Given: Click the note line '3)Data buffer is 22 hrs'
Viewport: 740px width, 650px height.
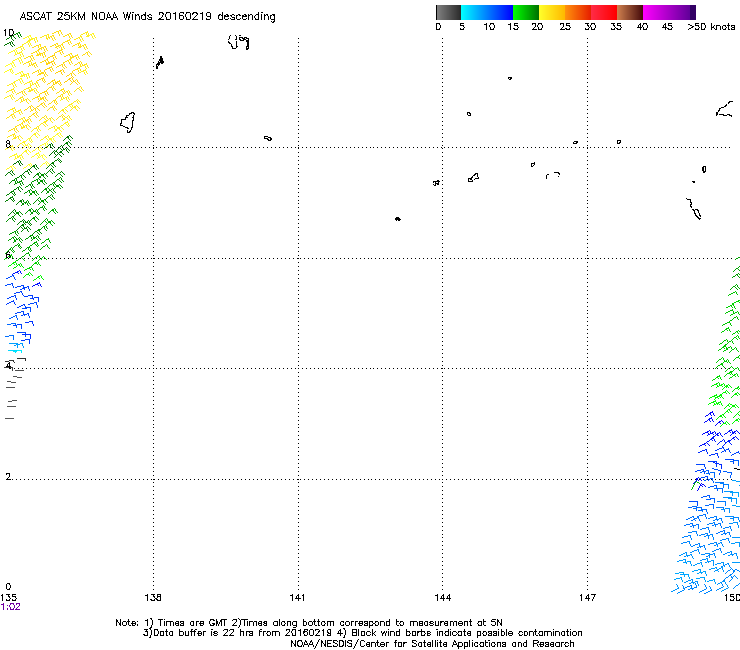Looking at the screenshot, I should (x=362, y=633).
